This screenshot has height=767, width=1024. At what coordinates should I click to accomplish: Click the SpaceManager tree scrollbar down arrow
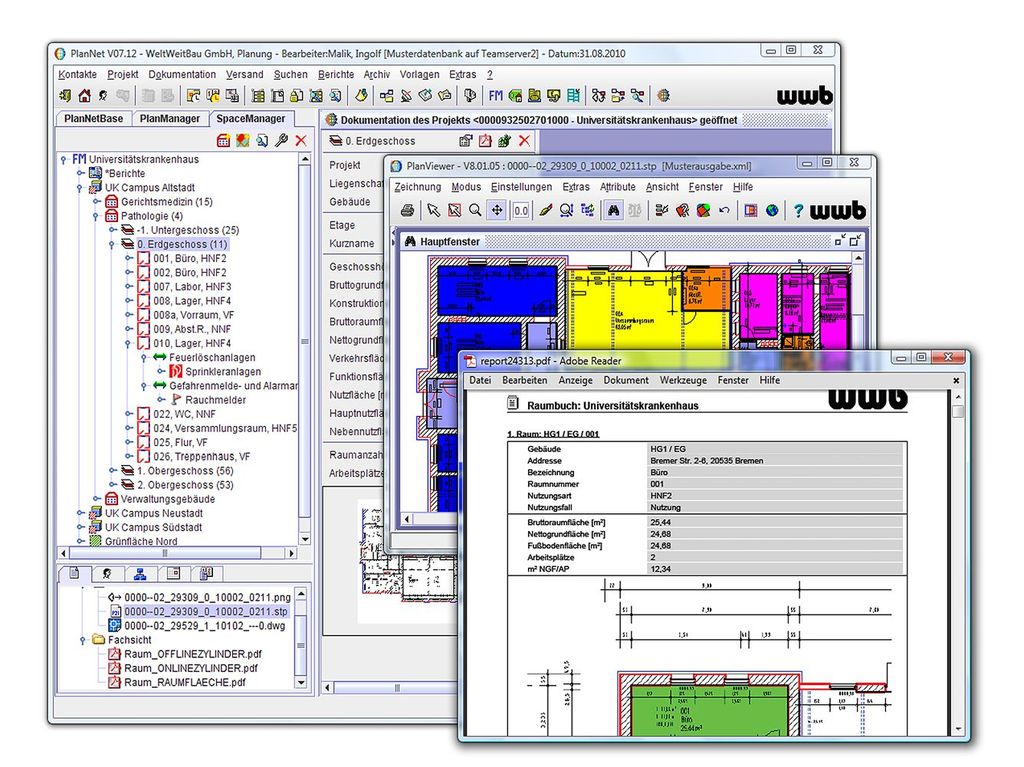305,539
